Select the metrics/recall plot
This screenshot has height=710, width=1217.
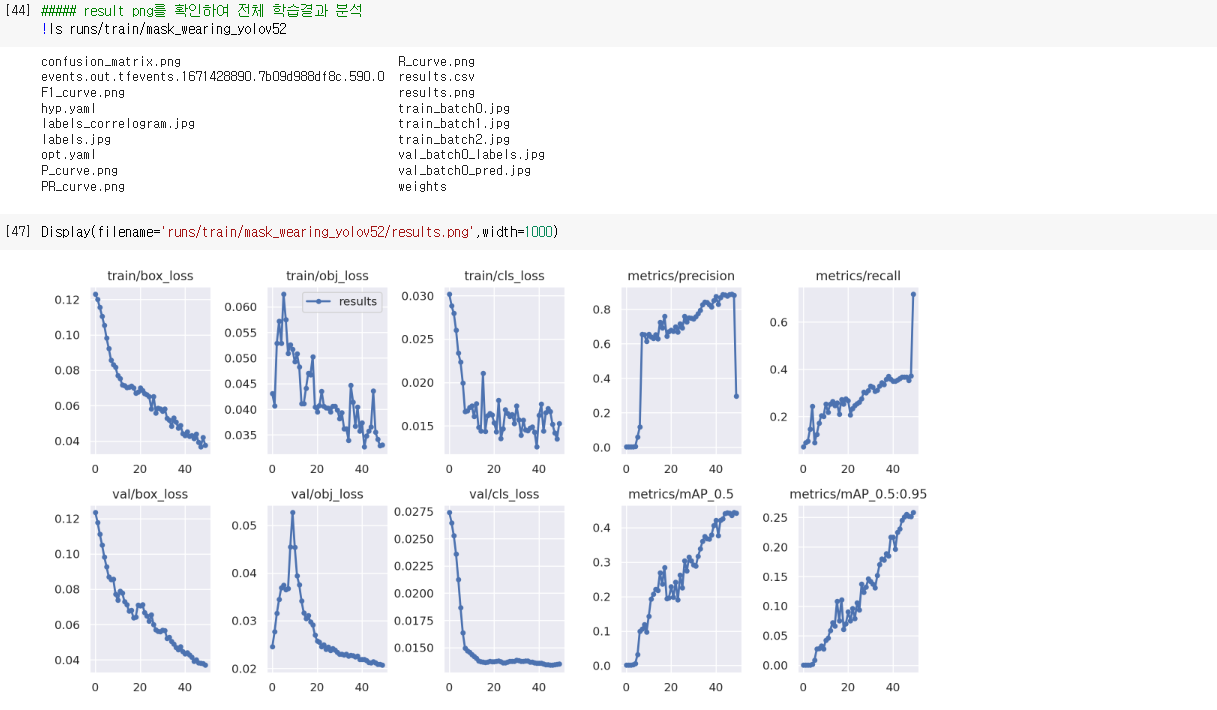pyautogui.click(x=857, y=370)
